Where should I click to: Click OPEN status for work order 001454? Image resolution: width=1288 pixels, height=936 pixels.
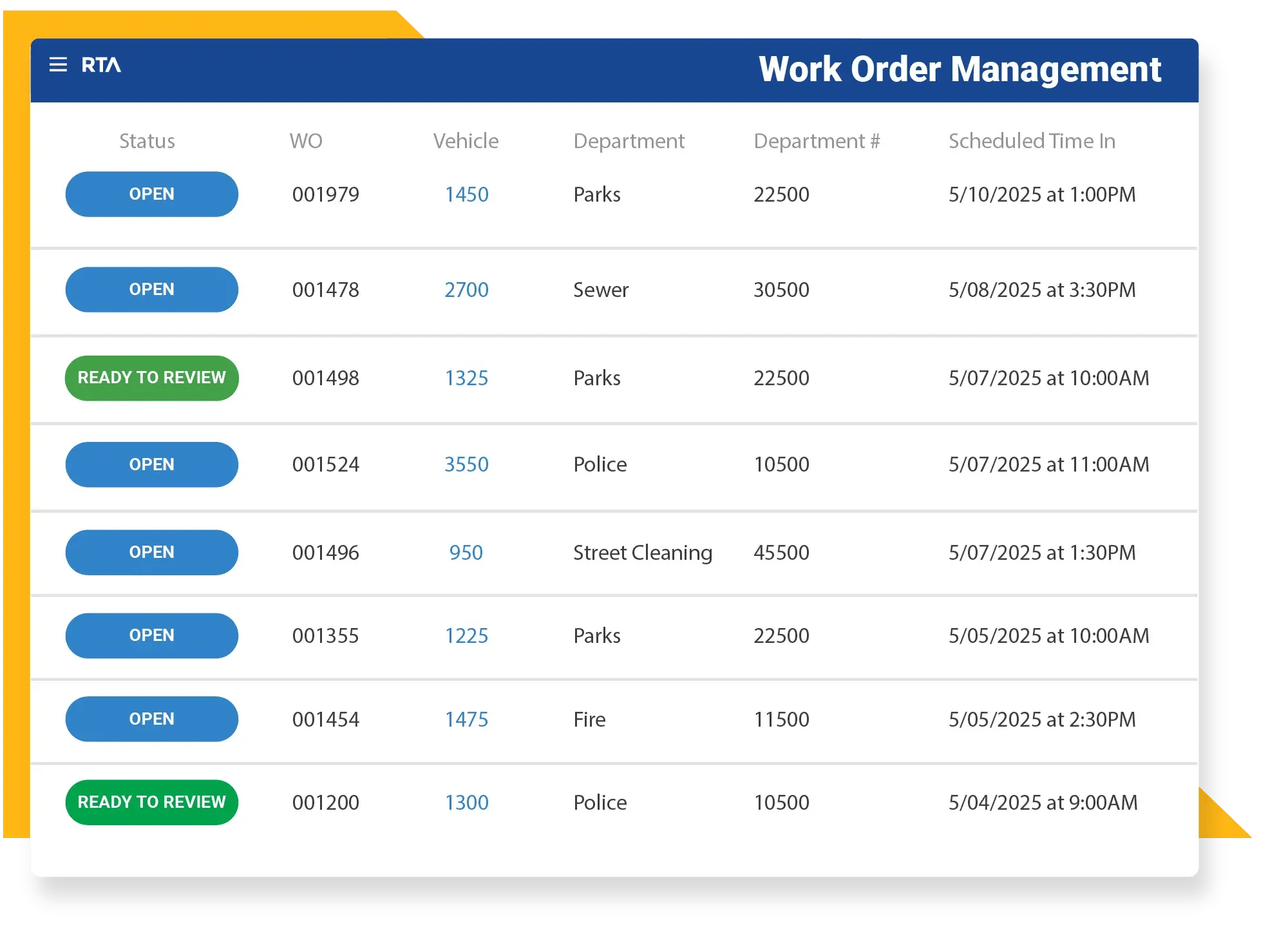tap(152, 719)
